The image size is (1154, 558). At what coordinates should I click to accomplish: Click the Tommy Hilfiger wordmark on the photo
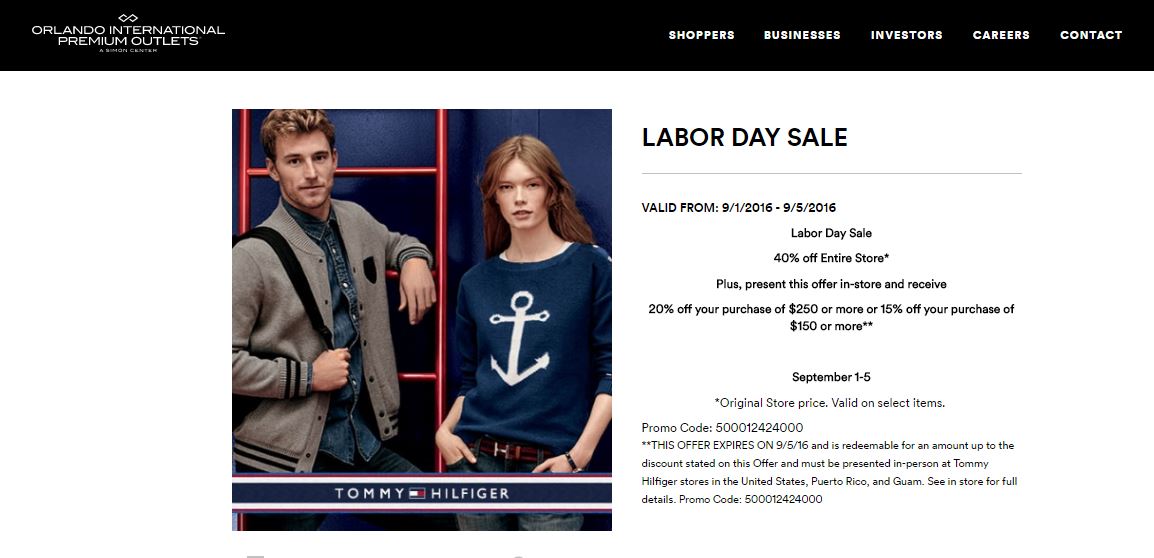pos(422,493)
